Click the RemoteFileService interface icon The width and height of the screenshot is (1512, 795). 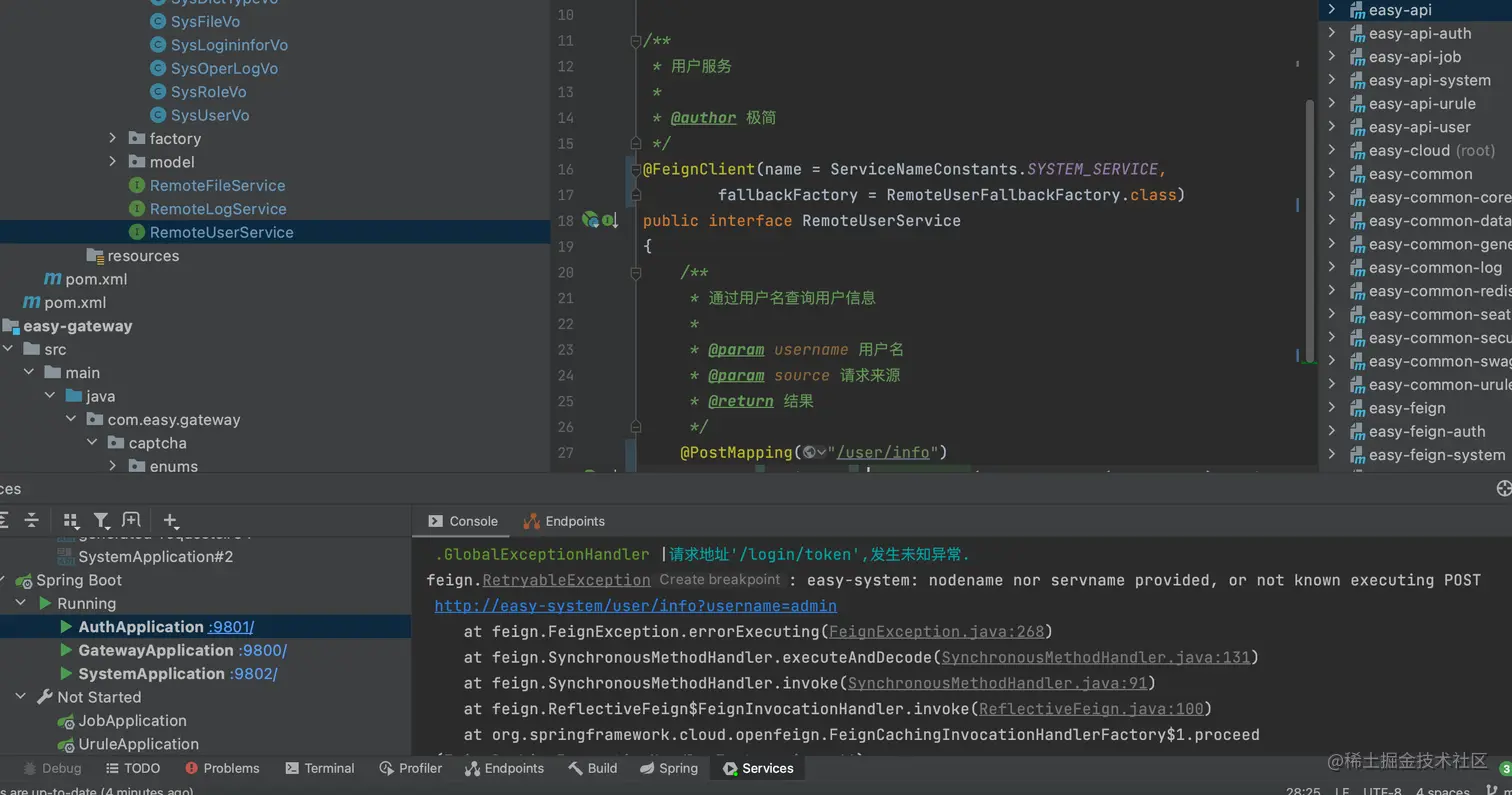point(138,185)
